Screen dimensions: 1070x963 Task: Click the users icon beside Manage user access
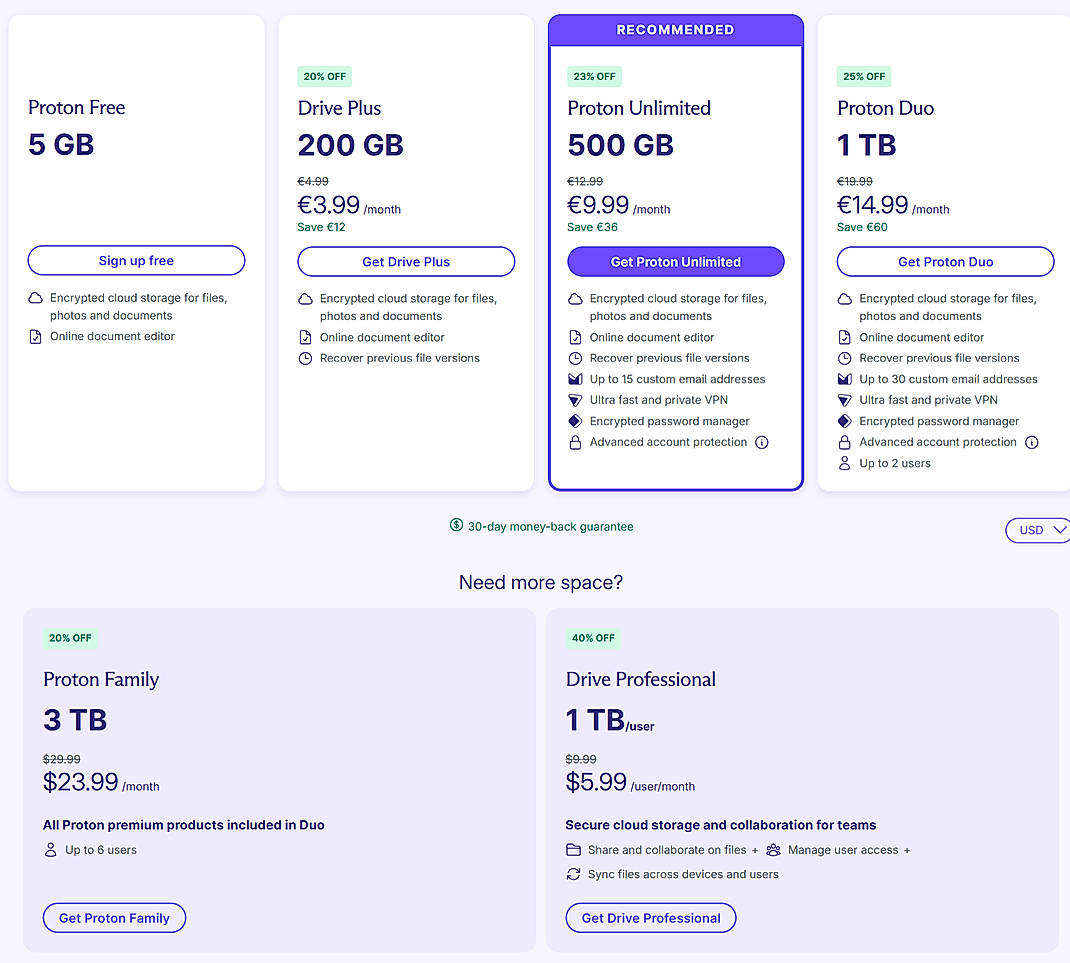click(x=773, y=850)
